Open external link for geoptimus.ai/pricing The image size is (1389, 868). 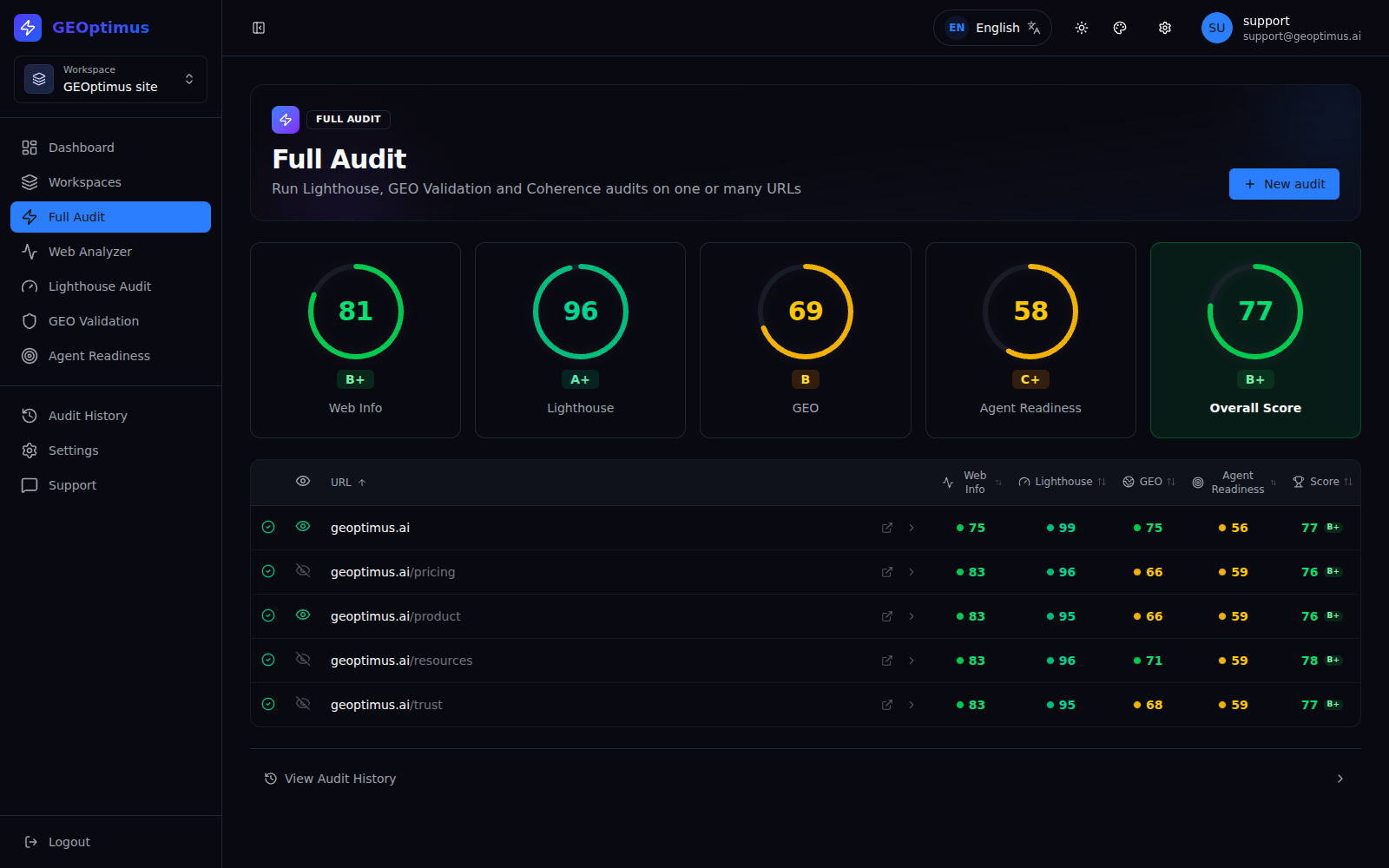(887, 572)
